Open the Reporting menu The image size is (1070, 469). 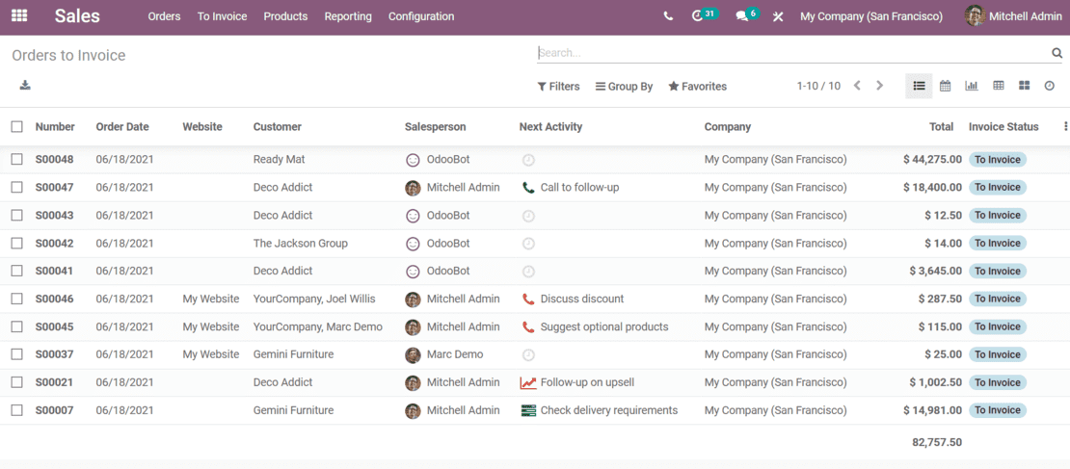point(348,17)
